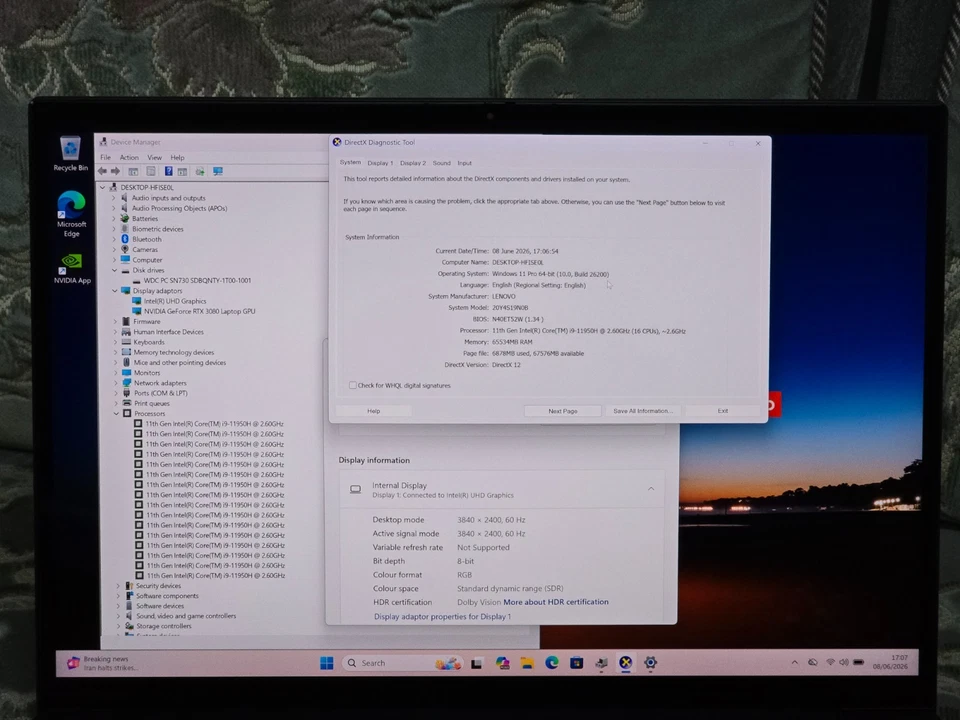Click the Back arrow in Device Manager toolbar

pyautogui.click(x=102, y=171)
